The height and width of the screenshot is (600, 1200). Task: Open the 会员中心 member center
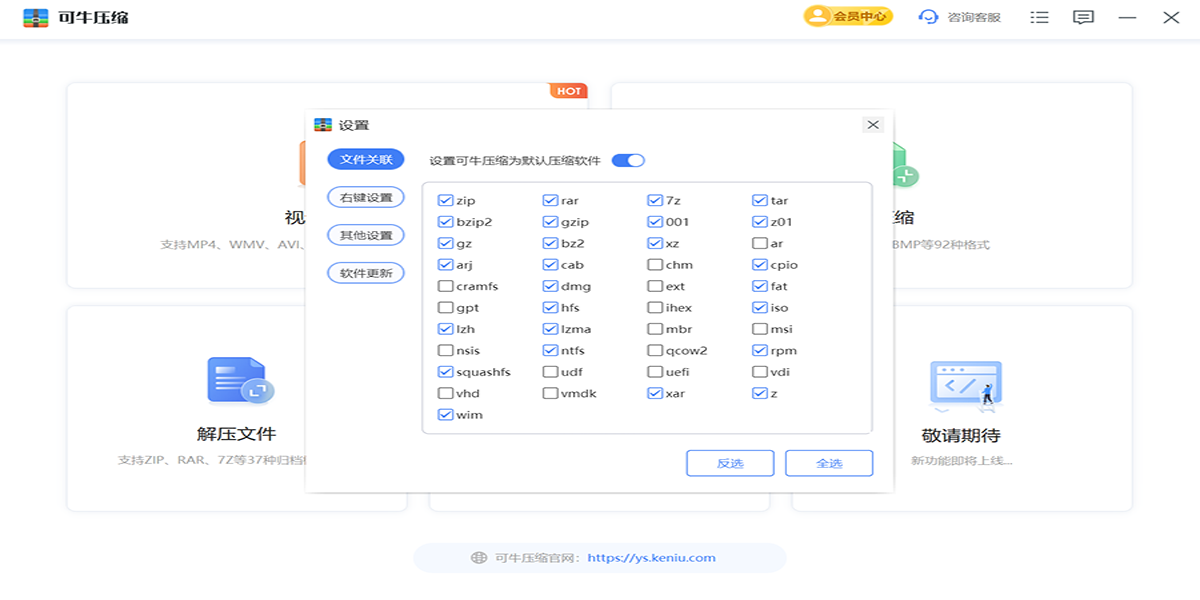(x=848, y=17)
